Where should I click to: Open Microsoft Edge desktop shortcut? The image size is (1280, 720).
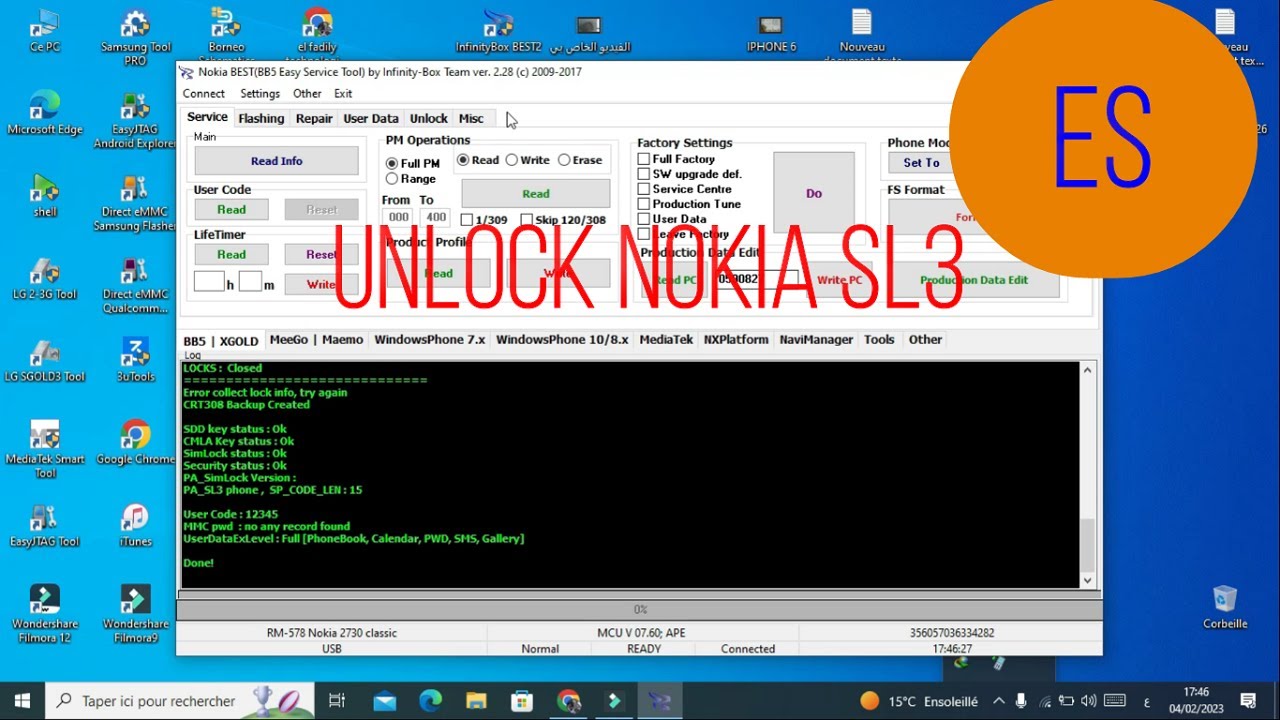pyautogui.click(x=44, y=113)
